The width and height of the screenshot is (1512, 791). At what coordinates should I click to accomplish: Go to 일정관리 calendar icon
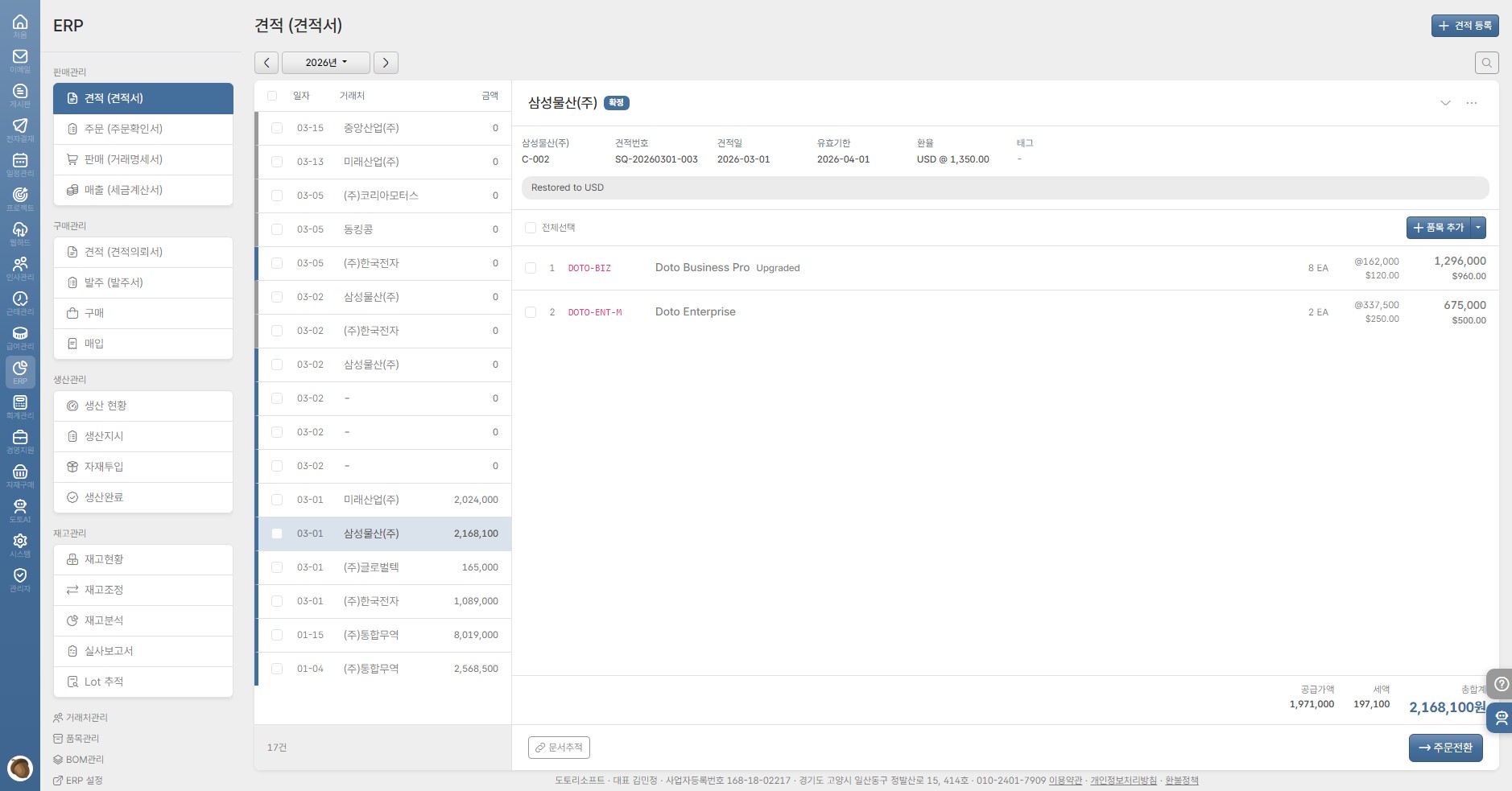[x=20, y=163]
